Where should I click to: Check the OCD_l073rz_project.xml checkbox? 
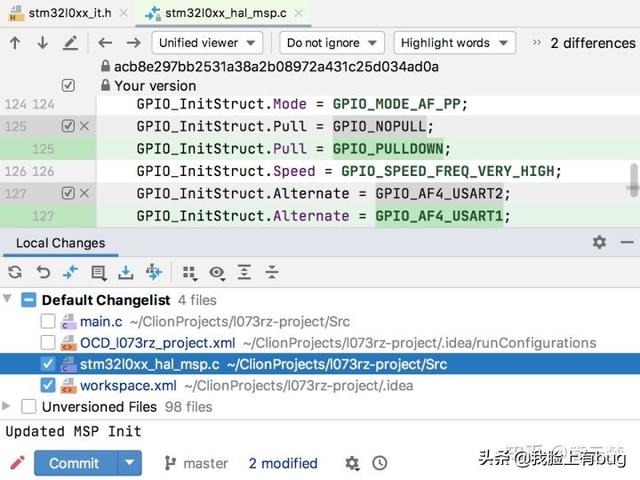coord(48,342)
